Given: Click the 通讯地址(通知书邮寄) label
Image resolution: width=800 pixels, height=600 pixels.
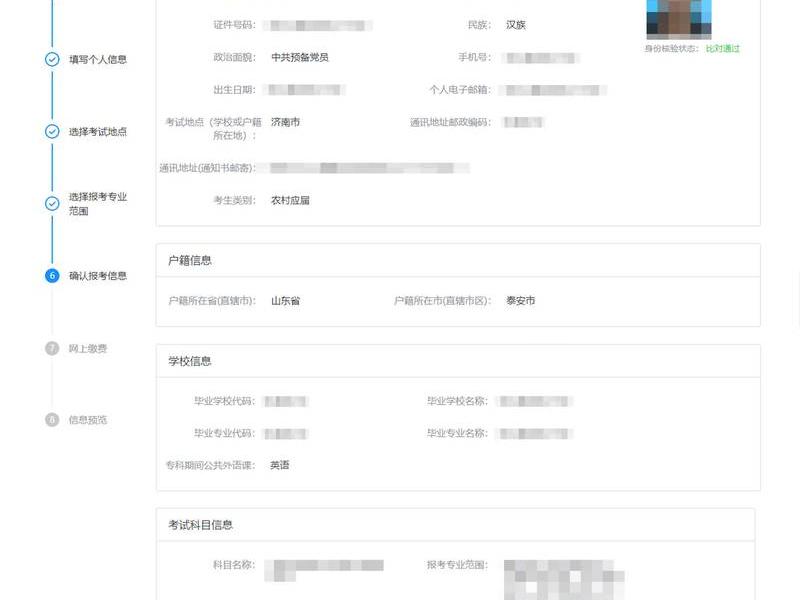Looking at the screenshot, I should click(x=207, y=168).
